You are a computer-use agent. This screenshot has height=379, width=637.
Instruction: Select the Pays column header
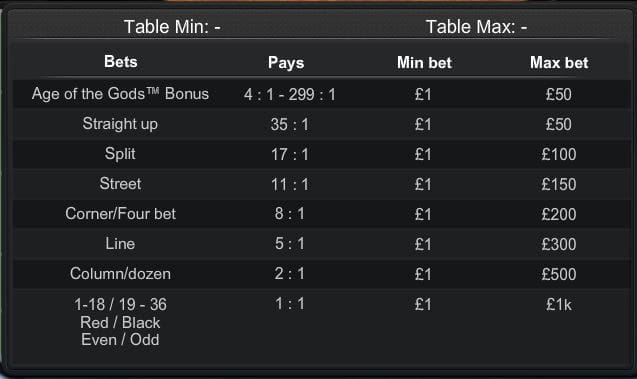[286, 63]
